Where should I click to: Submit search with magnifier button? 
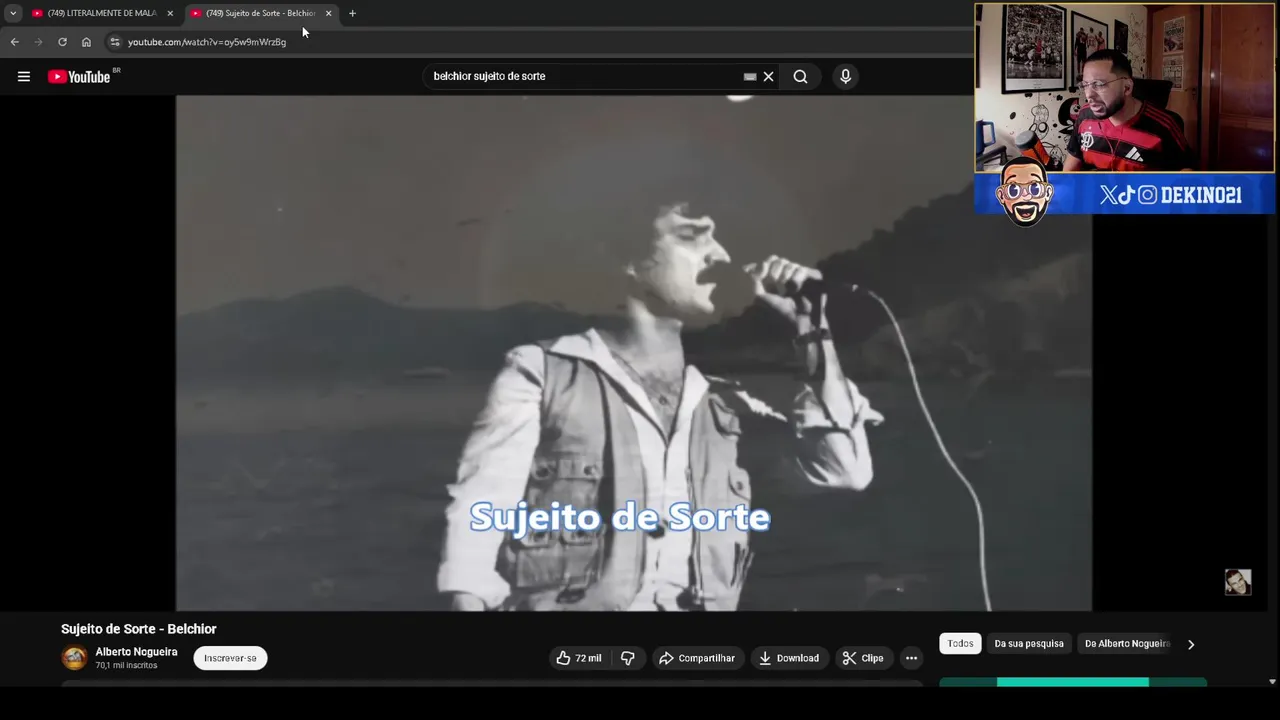(800, 76)
